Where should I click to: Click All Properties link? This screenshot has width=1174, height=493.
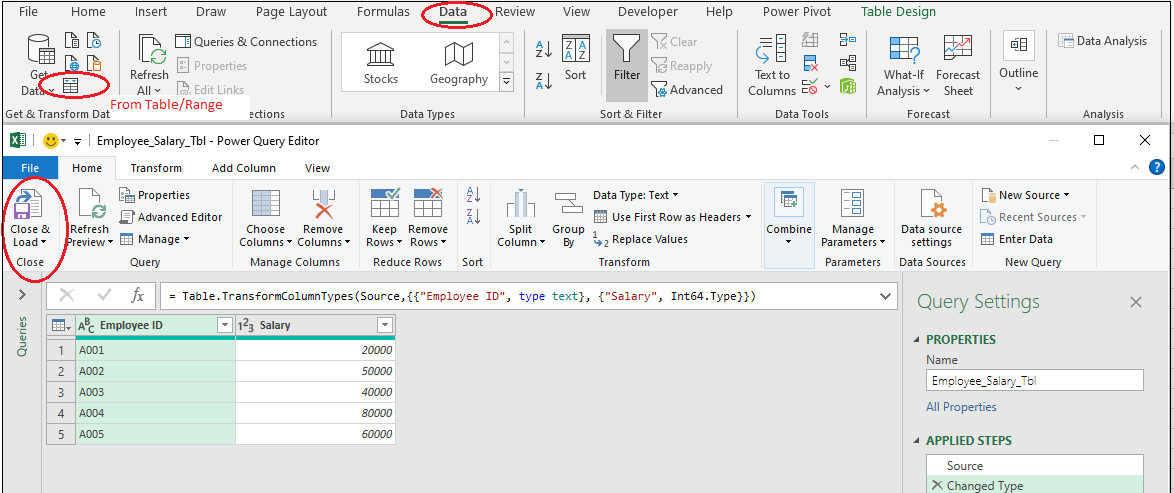[961, 407]
